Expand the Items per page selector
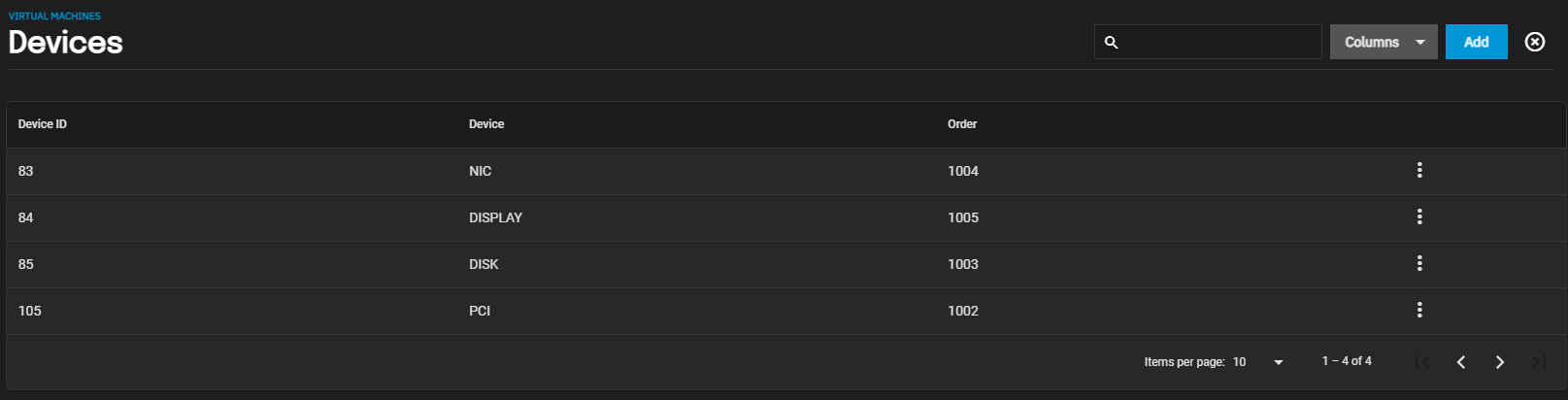This screenshot has width=1568, height=400. coord(1258,362)
